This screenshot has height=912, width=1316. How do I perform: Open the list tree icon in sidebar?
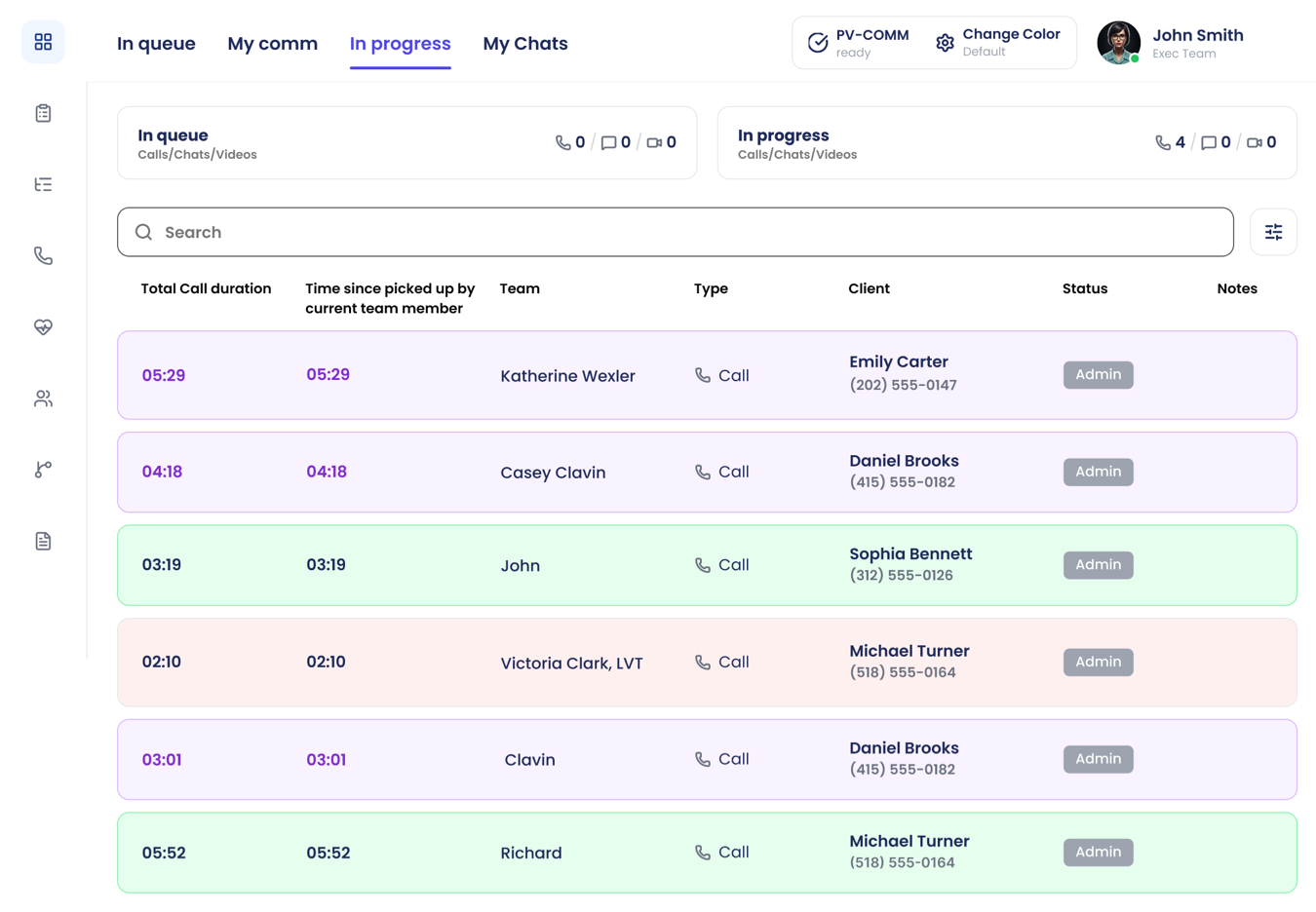(43, 184)
